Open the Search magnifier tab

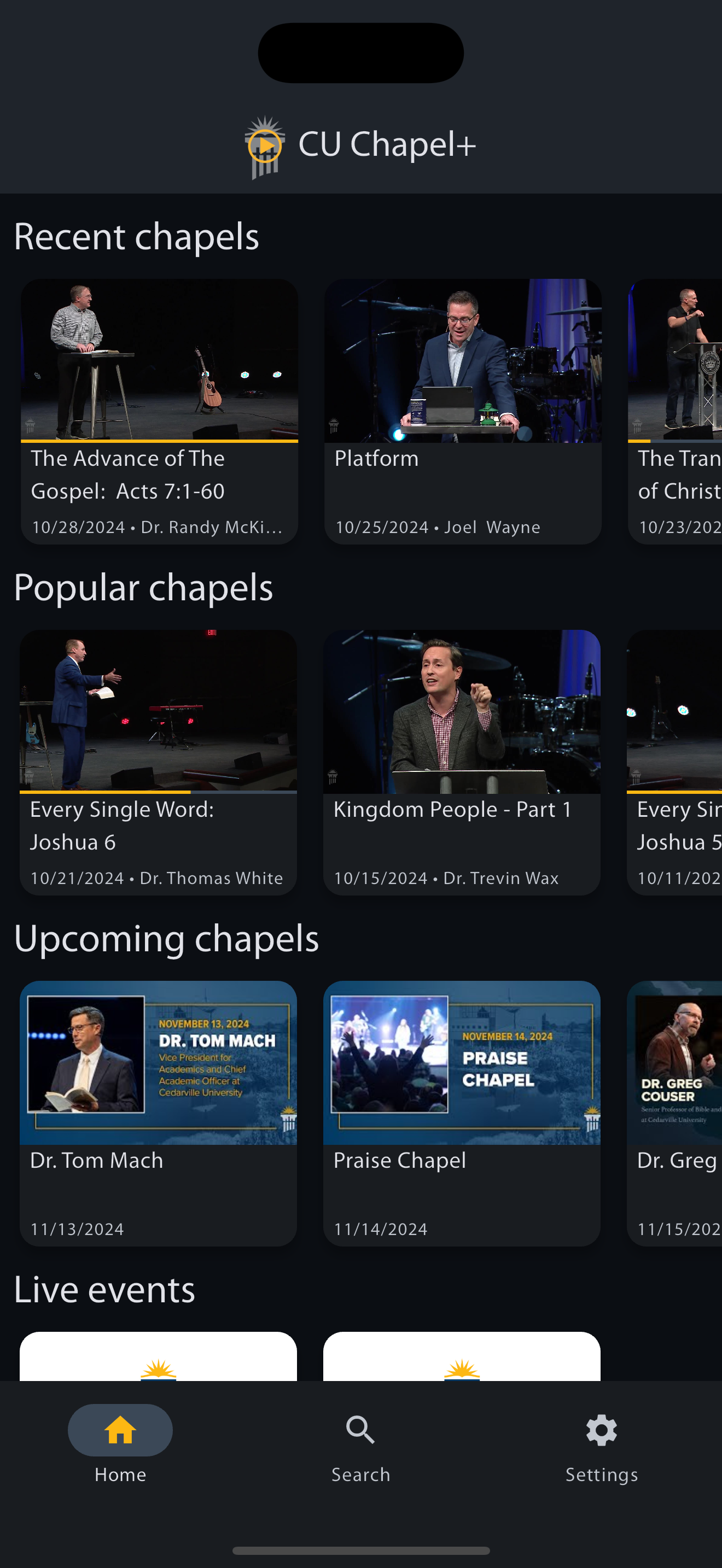(x=360, y=1429)
